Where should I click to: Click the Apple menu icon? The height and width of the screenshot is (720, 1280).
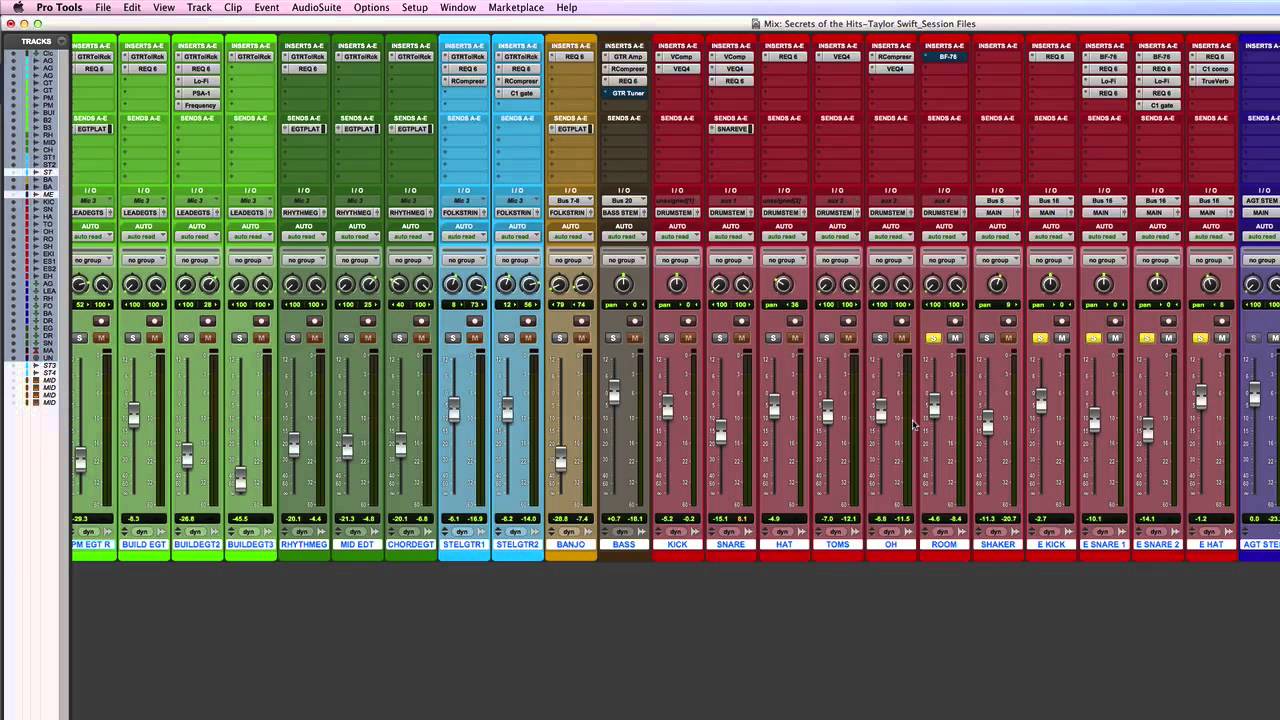click(x=17, y=7)
